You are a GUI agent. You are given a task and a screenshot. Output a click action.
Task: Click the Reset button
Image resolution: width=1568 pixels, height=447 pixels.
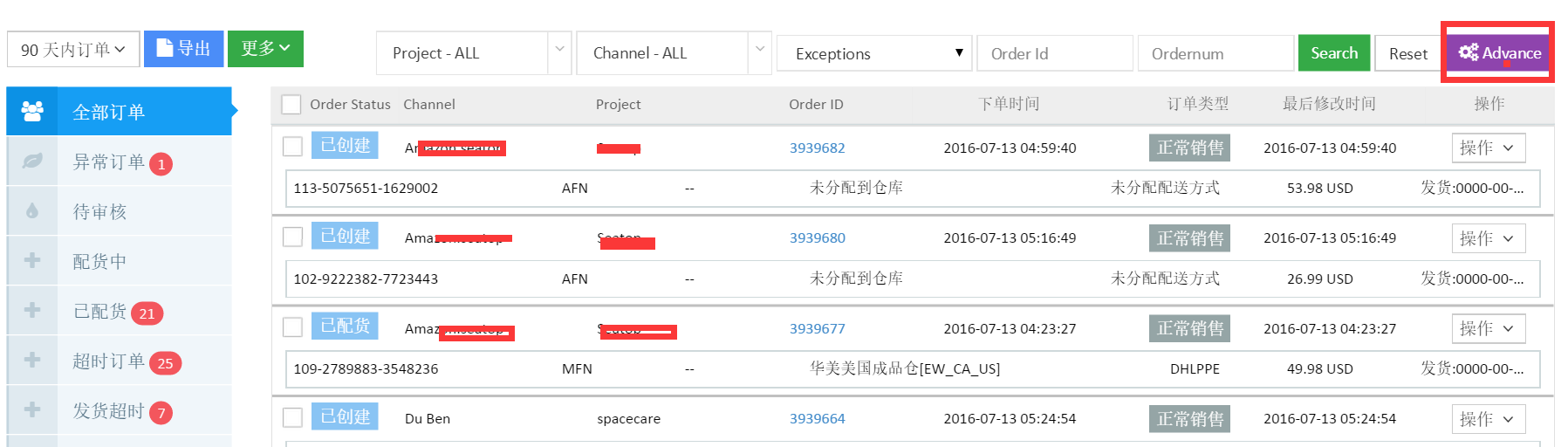click(x=1408, y=53)
